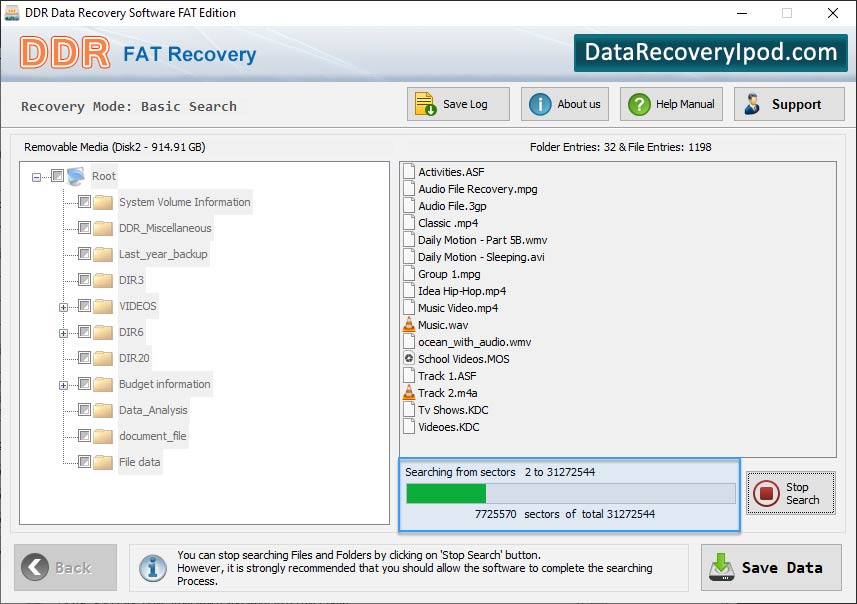Toggle System Volume Information checkbox
This screenshot has width=857, height=604.
(x=84, y=202)
